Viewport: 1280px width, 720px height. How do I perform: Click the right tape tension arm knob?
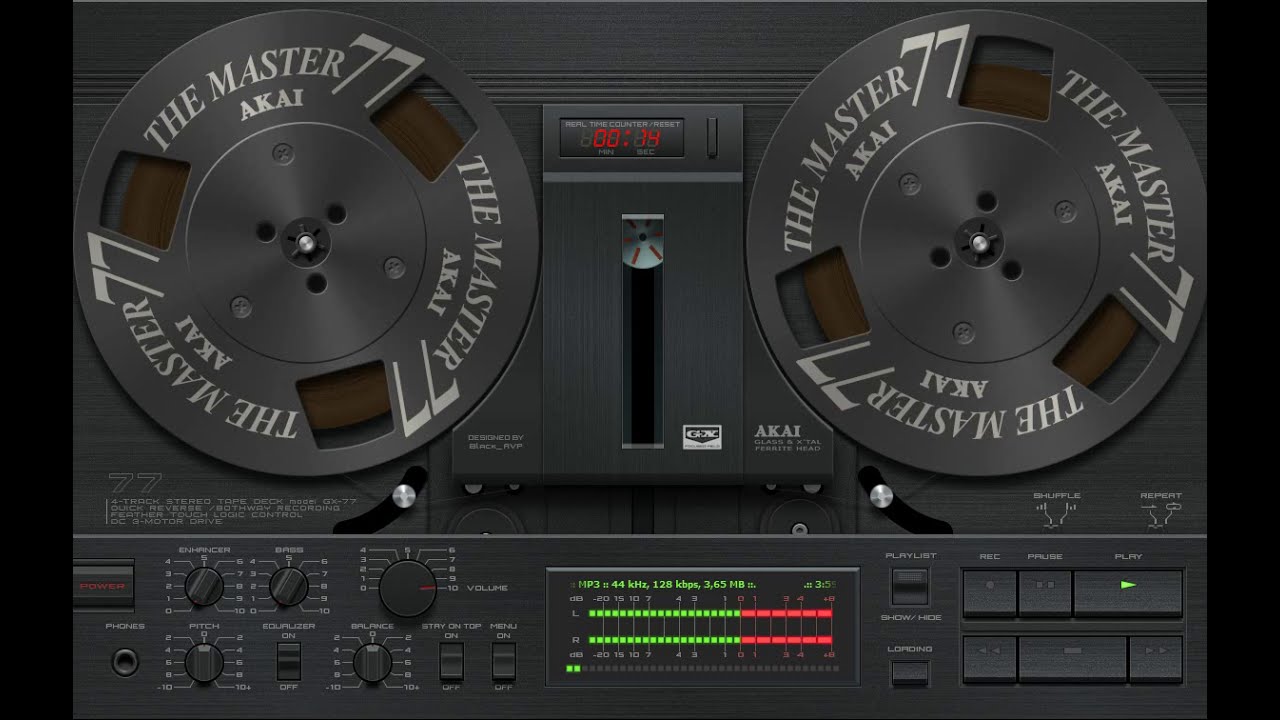(x=881, y=496)
